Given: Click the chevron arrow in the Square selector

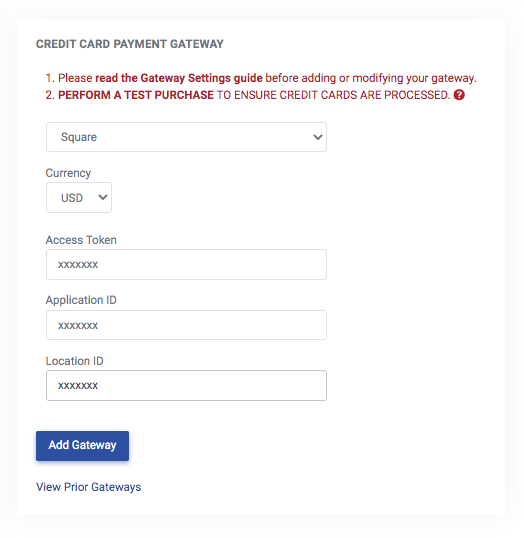Looking at the screenshot, I should pos(318,137).
